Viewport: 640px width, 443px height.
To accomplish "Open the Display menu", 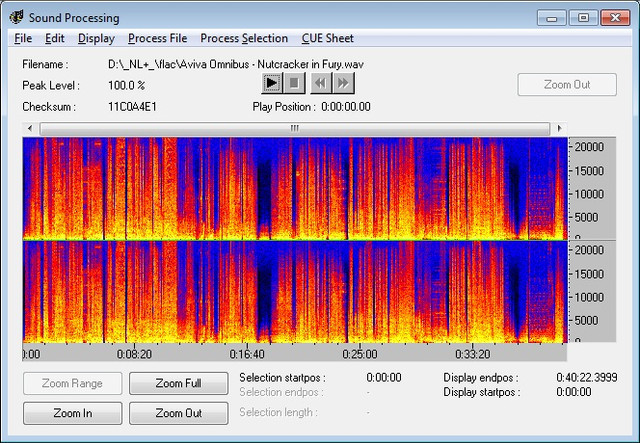I will [x=96, y=38].
